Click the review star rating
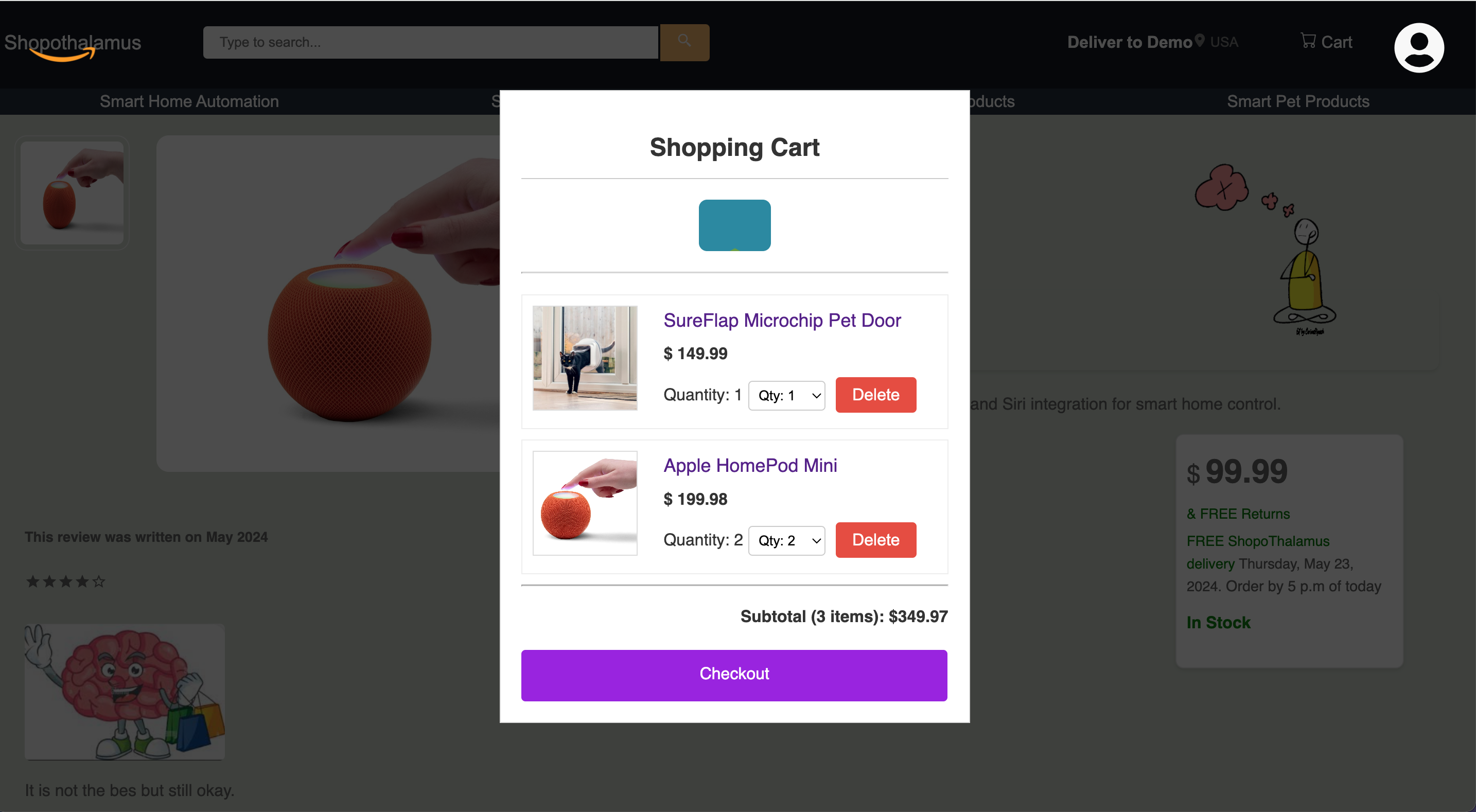This screenshot has width=1476, height=812. (x=65, y=581)
